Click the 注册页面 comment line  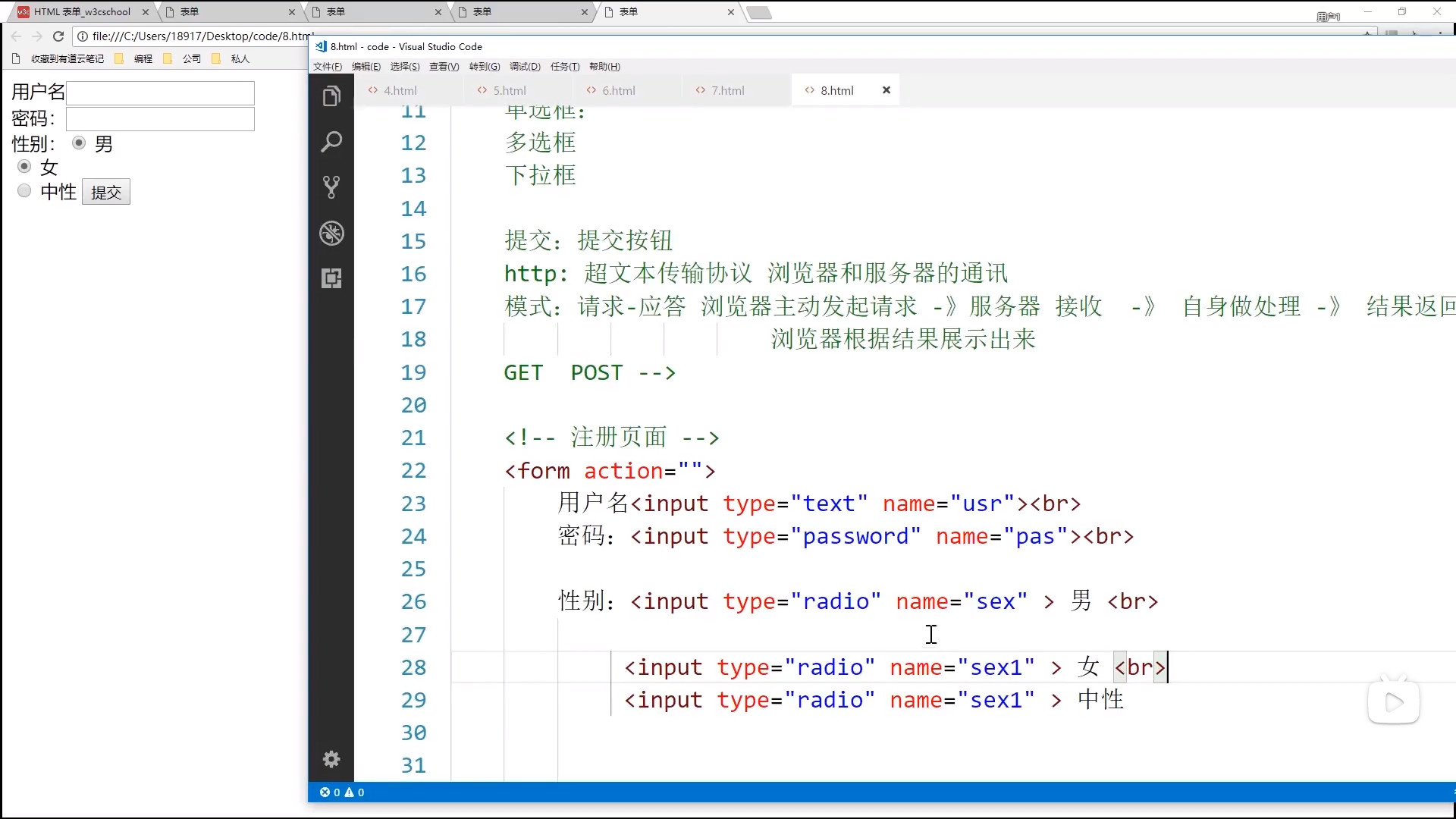[611, 438]
